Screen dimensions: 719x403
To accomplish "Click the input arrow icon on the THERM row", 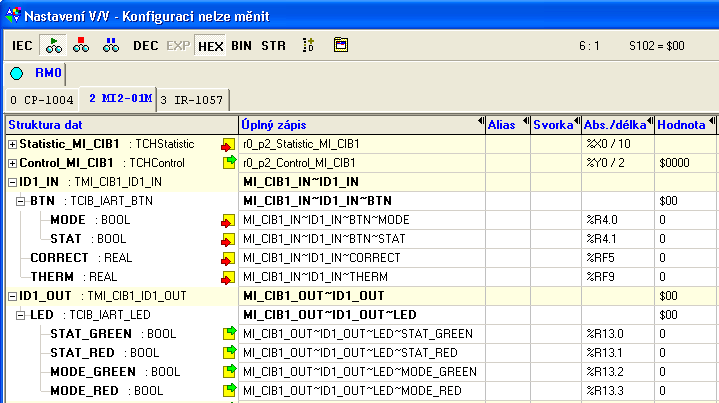I will pyautogui.click(x=228, y=277).
